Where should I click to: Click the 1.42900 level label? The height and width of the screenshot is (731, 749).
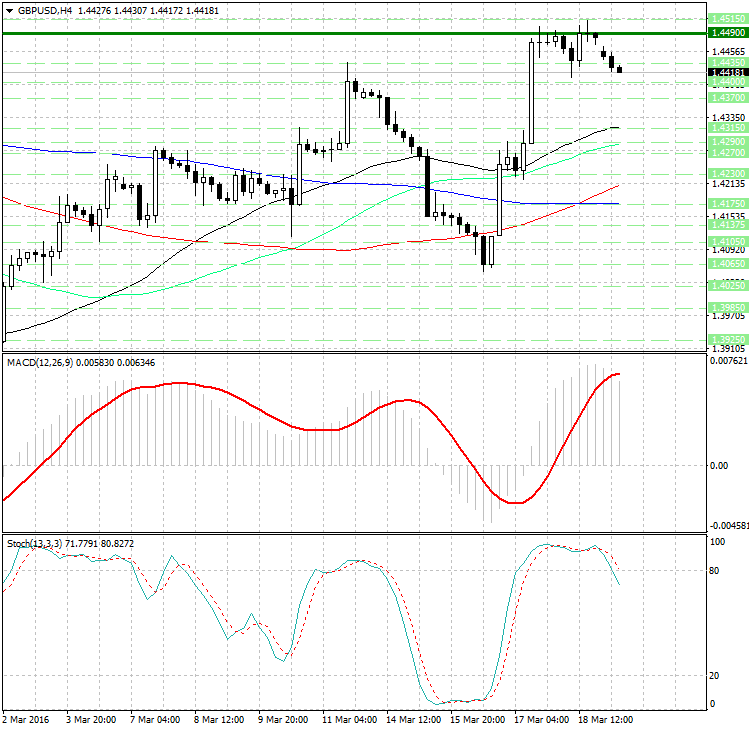(728, 142)
